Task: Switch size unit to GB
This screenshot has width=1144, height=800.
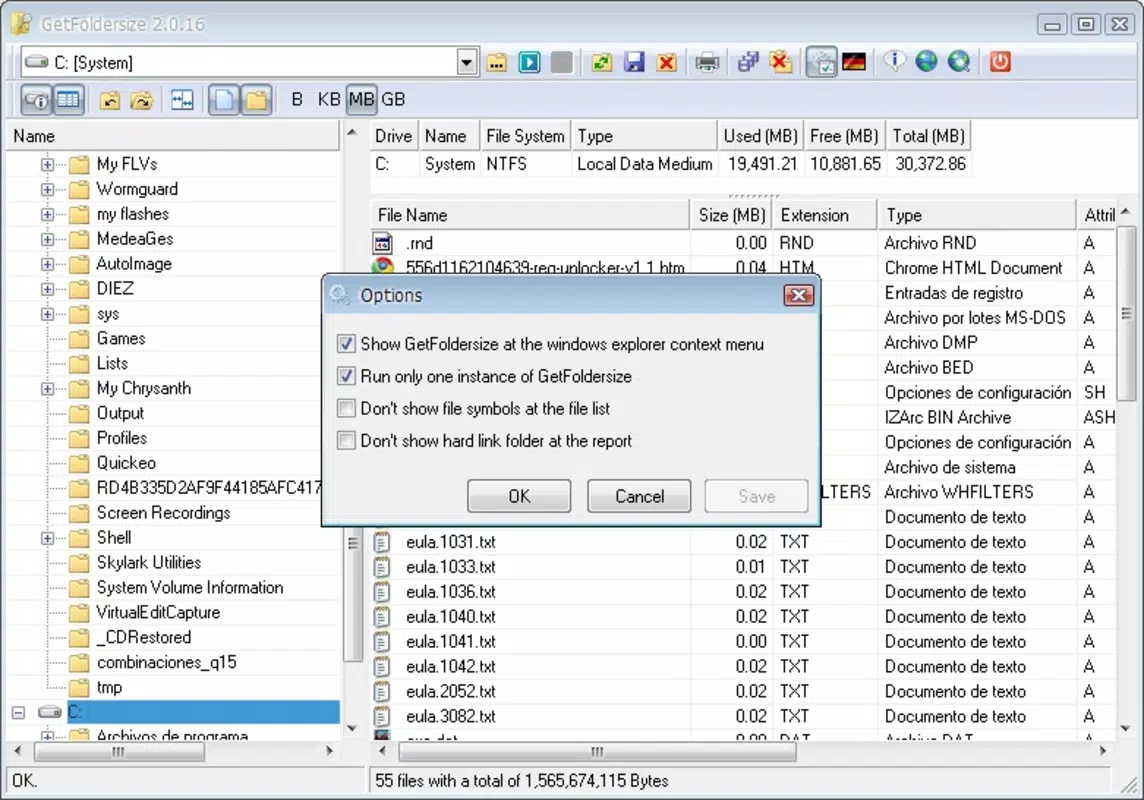Action: [x=393, y=100]
